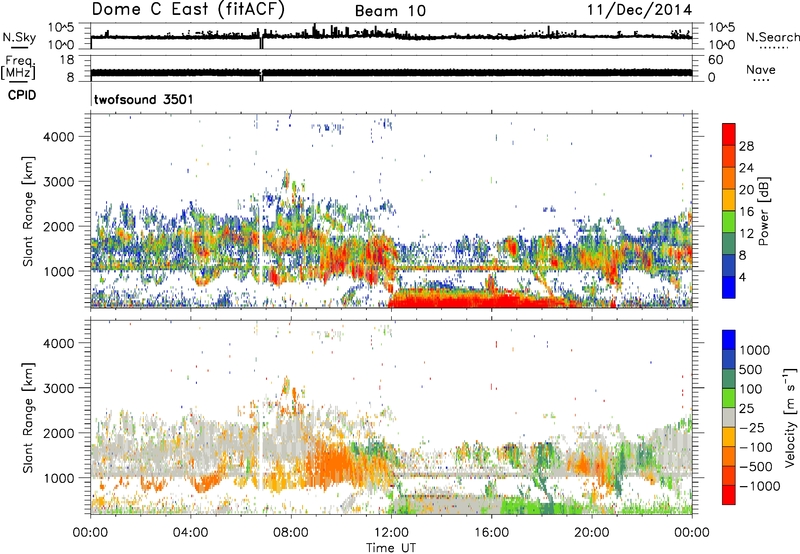800x554 pixels.
Task: Click the "18" tick on the frequency axis
Action: (x=67, y=60)
